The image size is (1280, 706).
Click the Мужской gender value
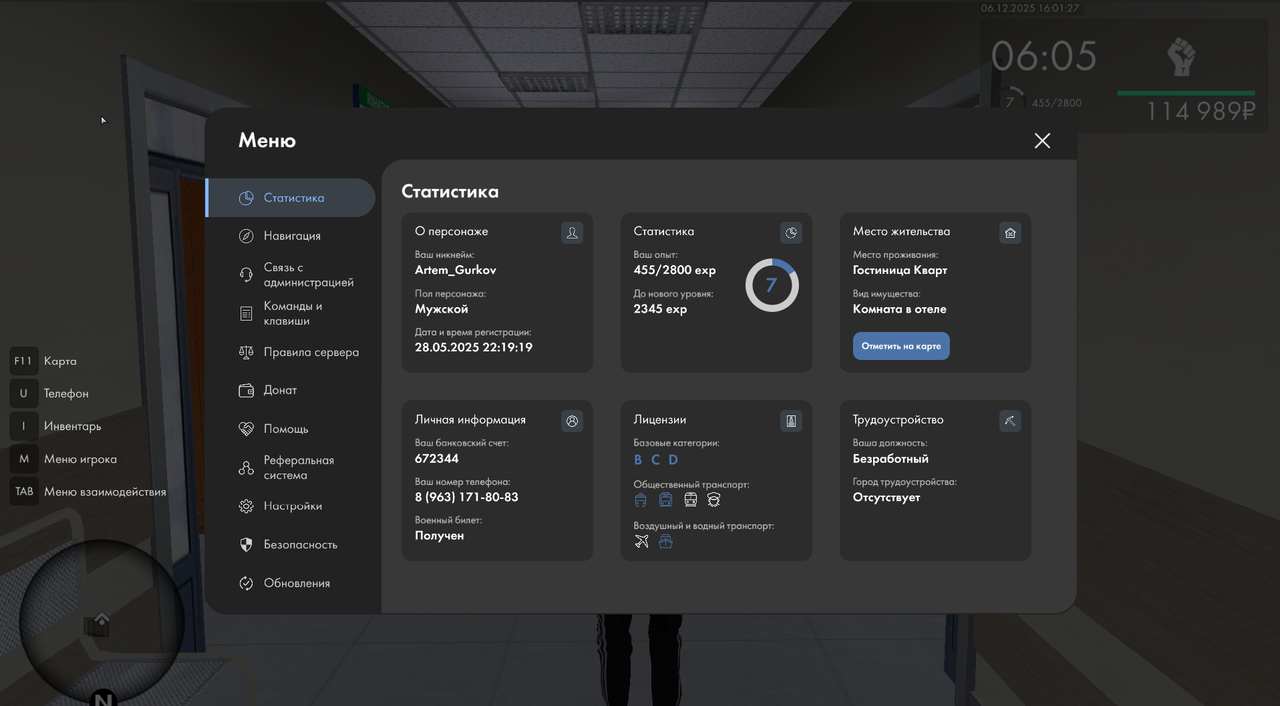point(442,309)
